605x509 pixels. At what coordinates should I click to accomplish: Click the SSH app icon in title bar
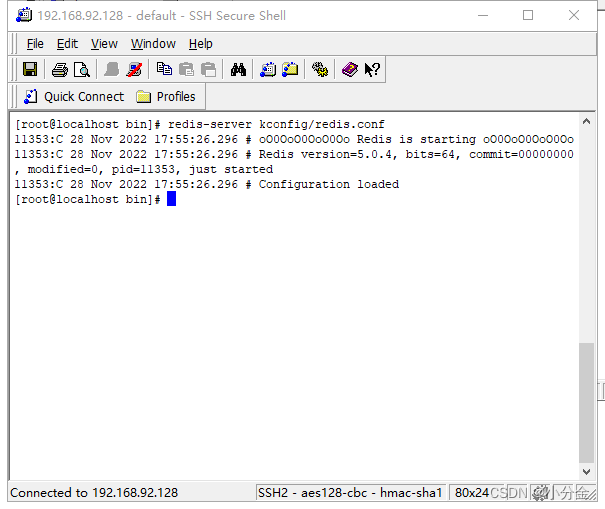coord(24,15)
